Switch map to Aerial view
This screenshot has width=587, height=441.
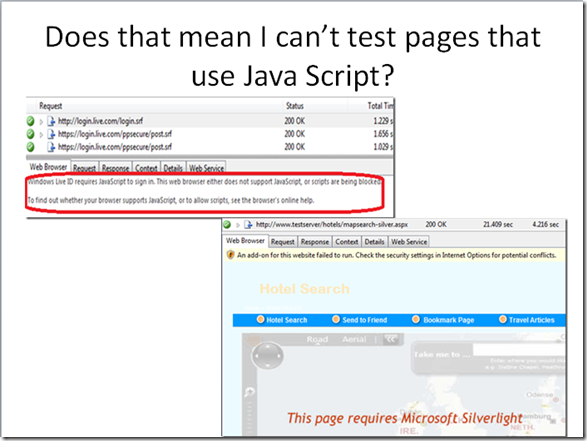pos(354,339)
